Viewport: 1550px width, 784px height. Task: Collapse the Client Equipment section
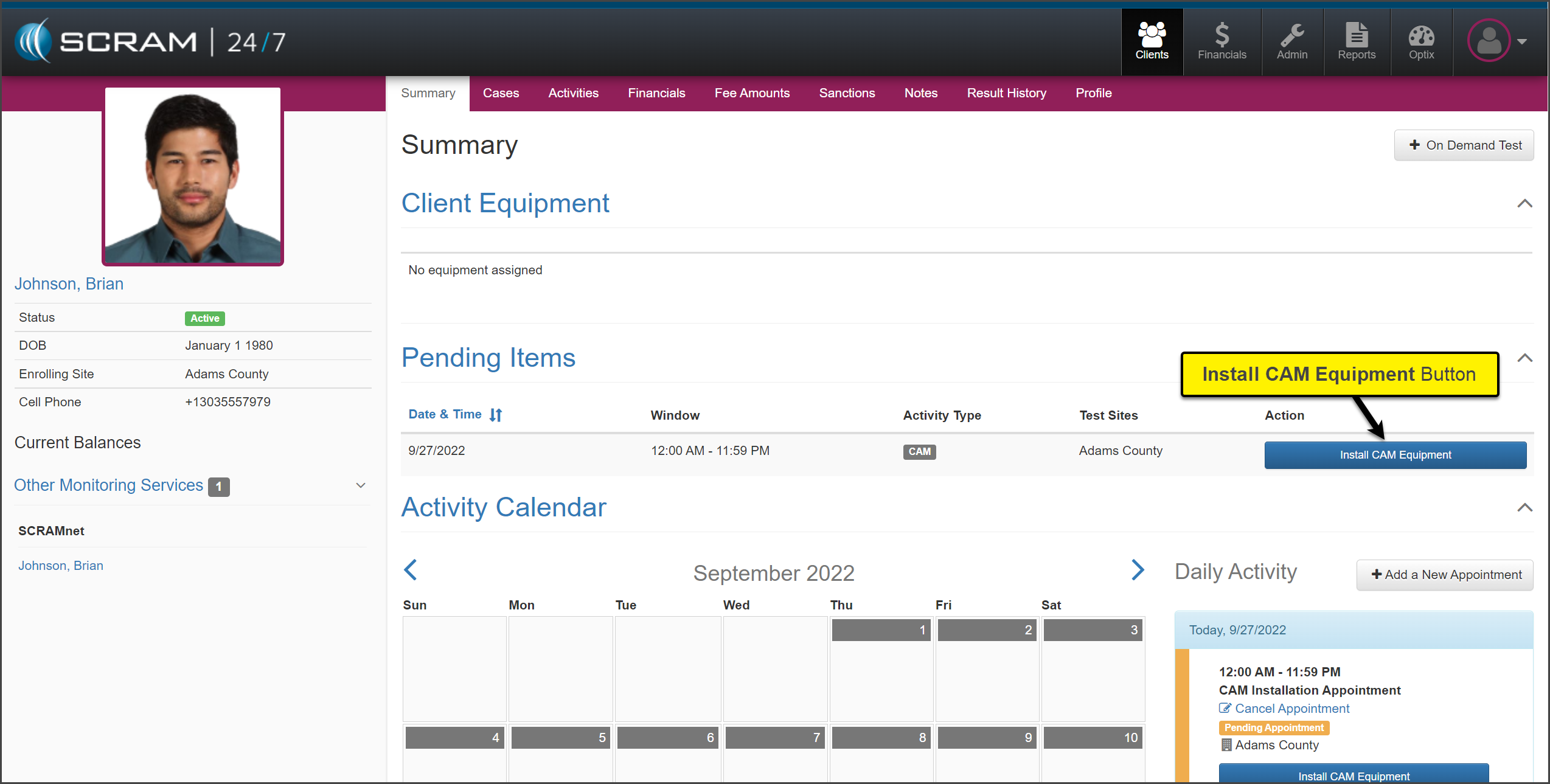[1524, 203]
